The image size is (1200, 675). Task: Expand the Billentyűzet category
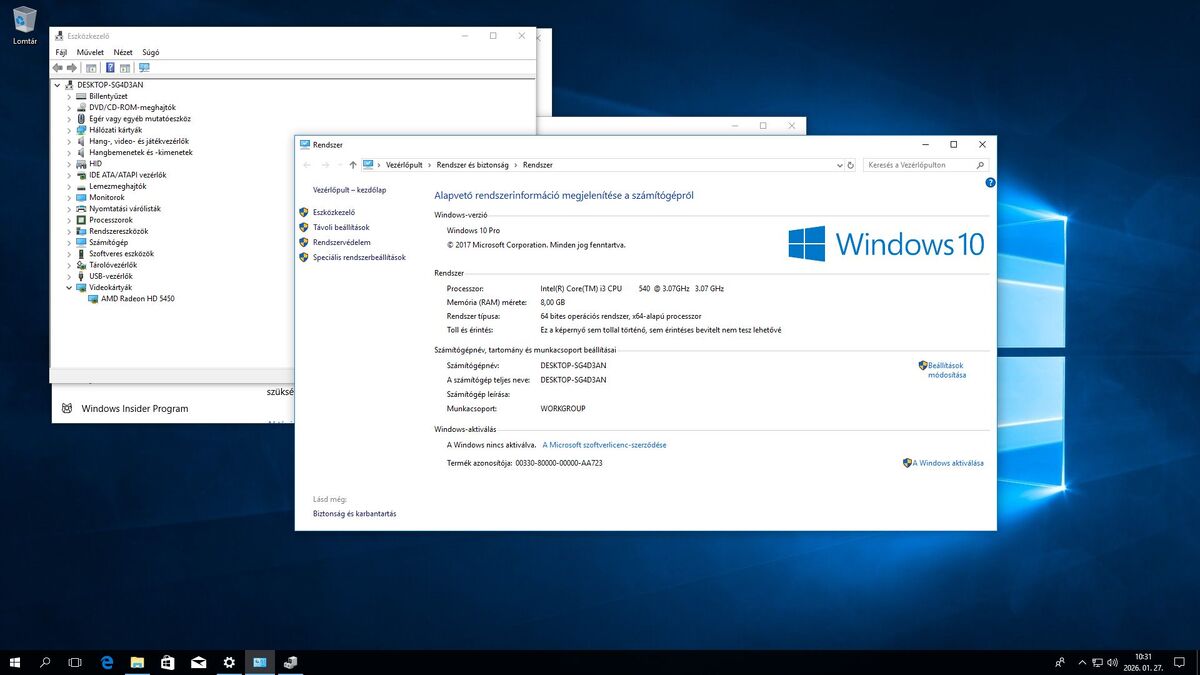[x=69, y=96]
